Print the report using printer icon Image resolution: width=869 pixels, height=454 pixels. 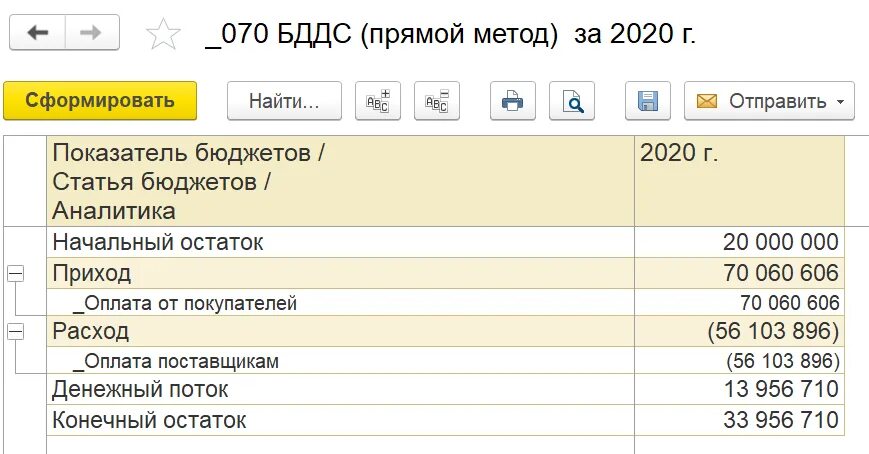click(x=513, y=101)
